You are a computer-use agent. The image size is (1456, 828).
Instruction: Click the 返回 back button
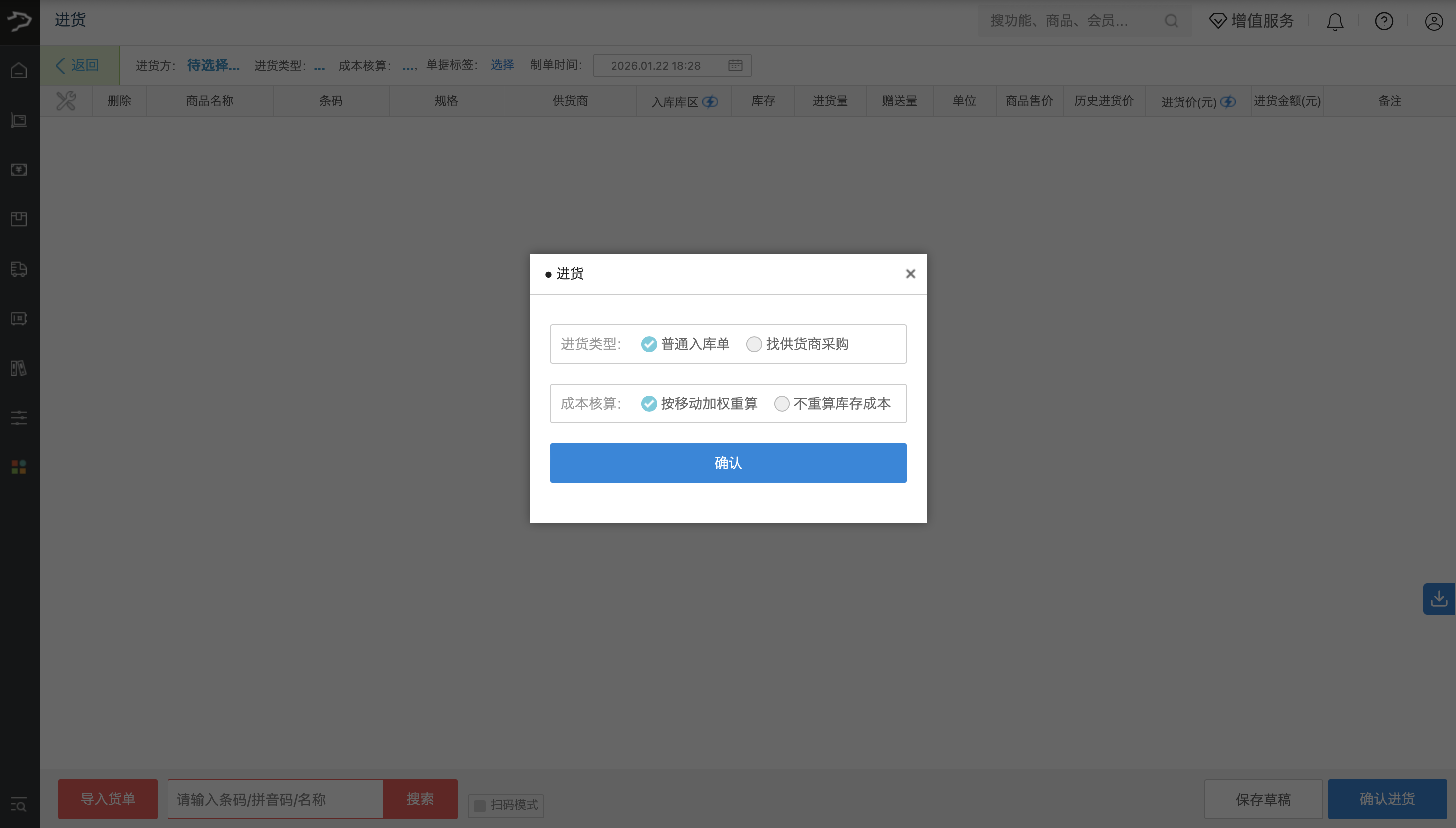pos(78,65)
